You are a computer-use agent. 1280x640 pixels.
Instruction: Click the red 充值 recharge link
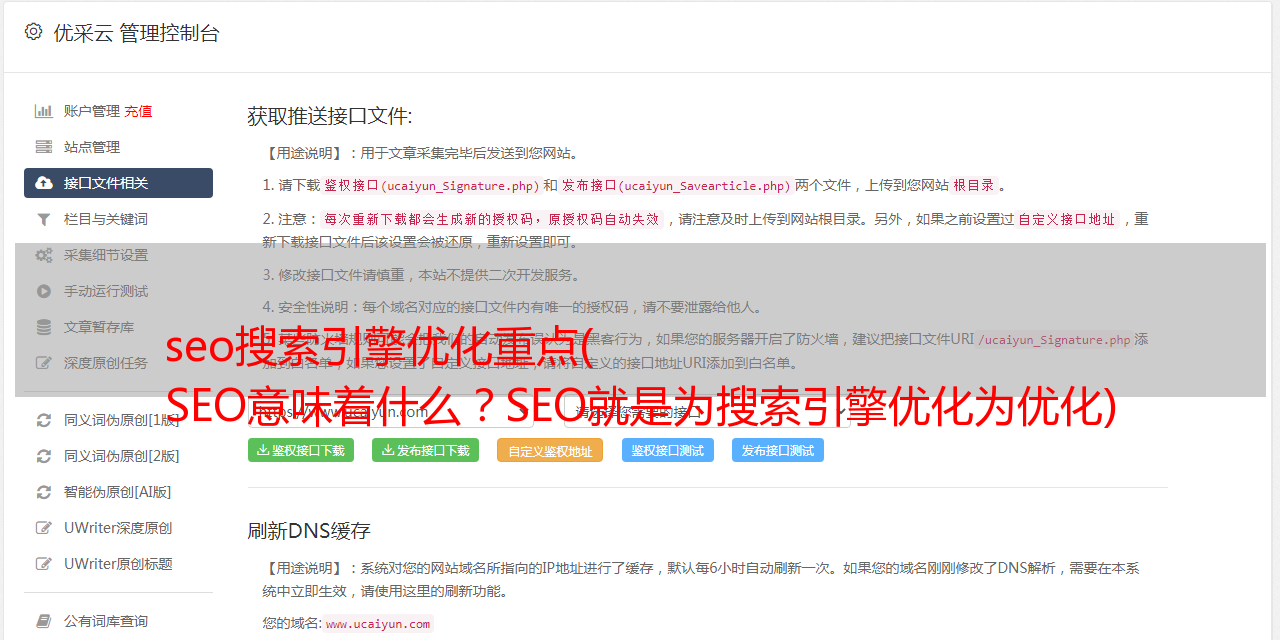(138, 111)
